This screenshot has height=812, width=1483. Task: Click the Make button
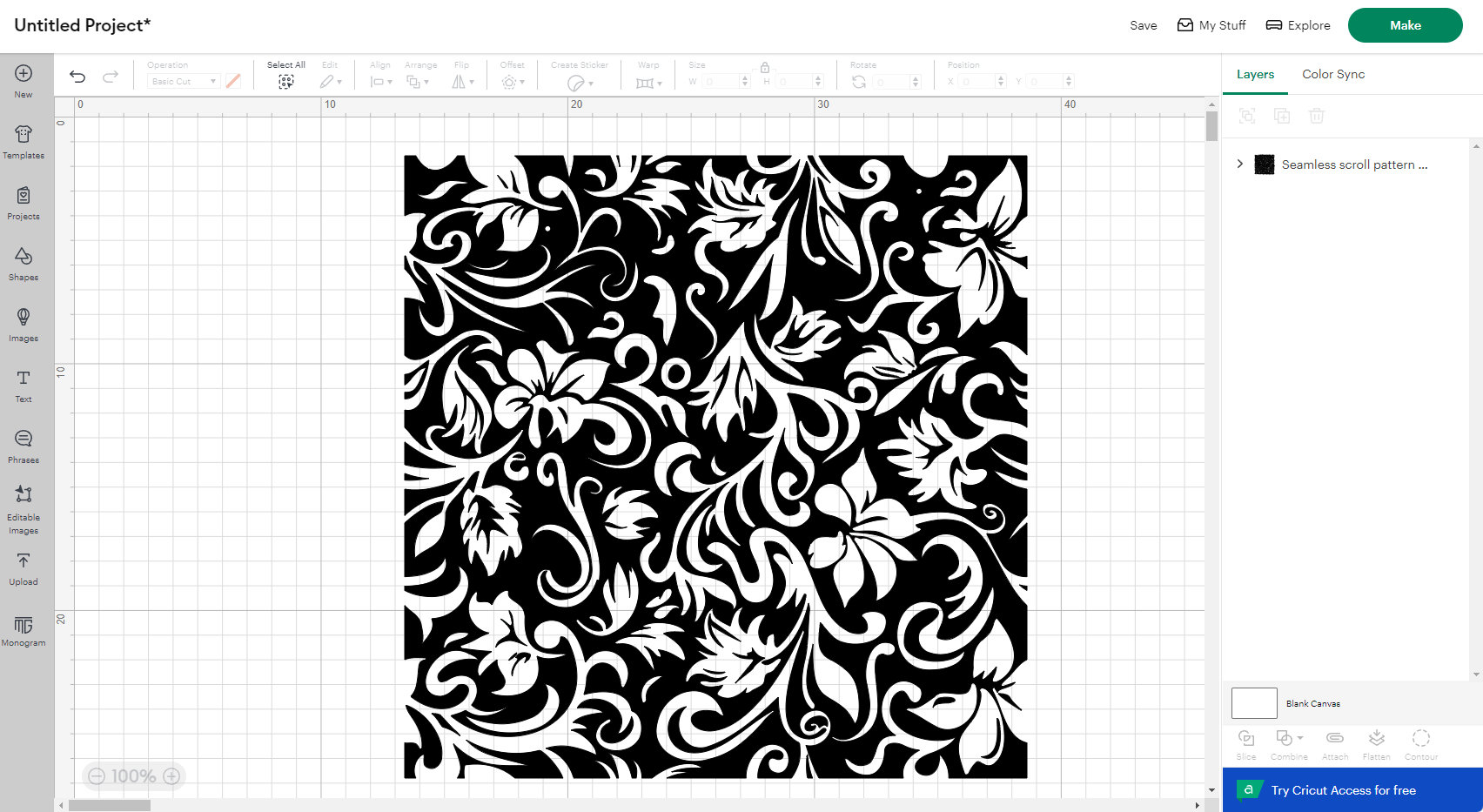(1405, 25)
